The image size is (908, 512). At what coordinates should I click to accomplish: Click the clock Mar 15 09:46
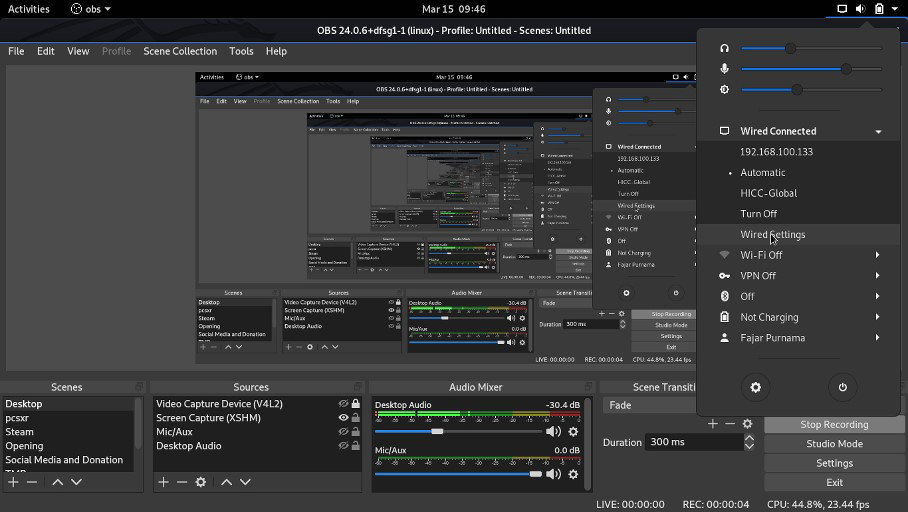point(453,9)
